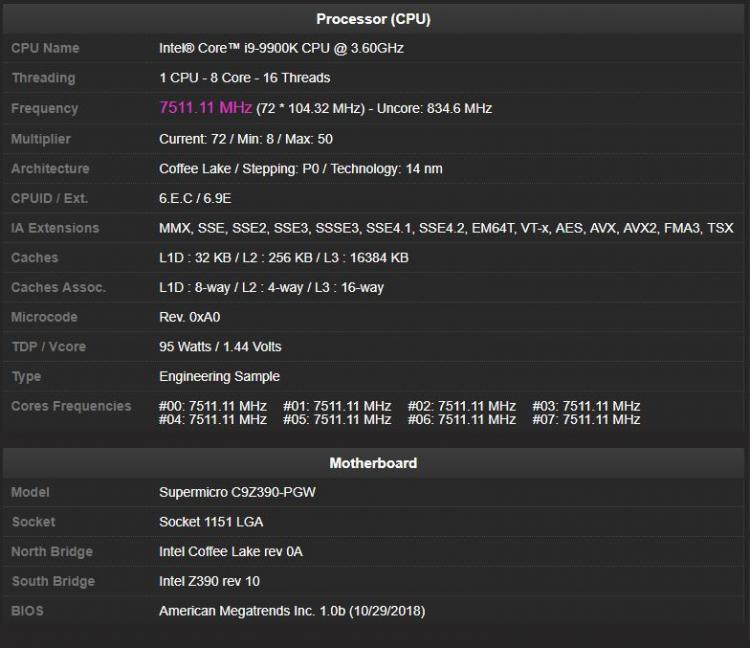The height and width of the screenshot is (648, 750).
Task: Select the Multiplier row value
Action: point(246,139)
